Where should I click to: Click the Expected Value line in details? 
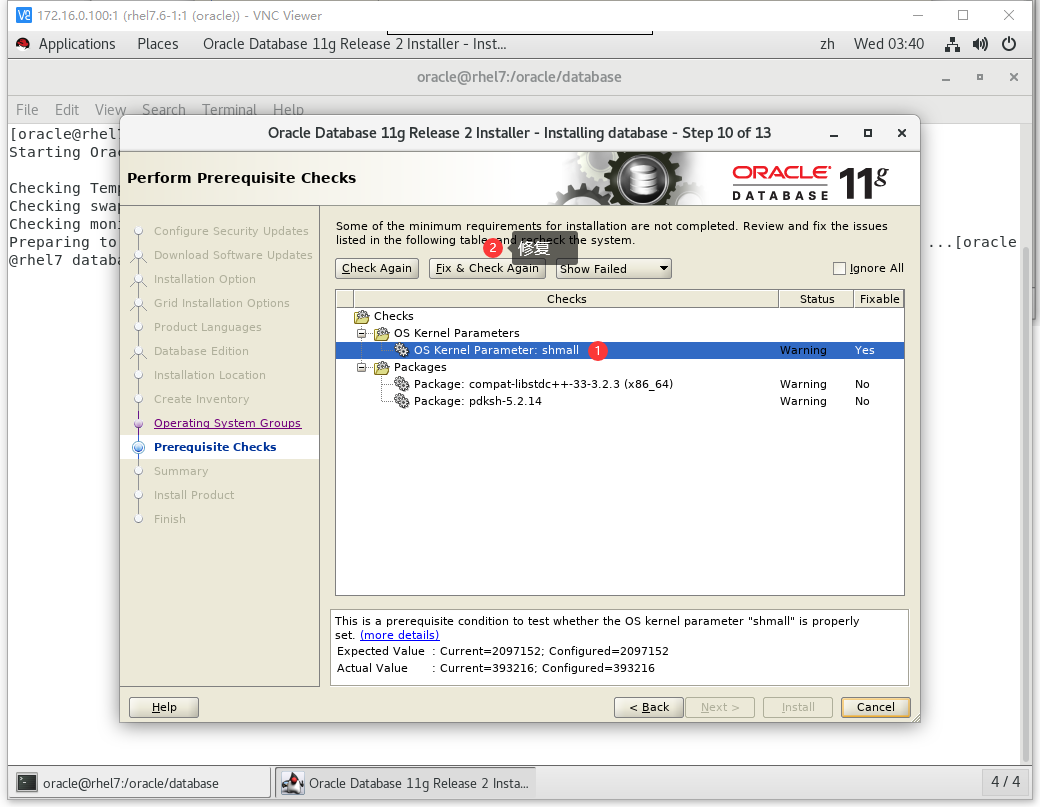[502, 651]
